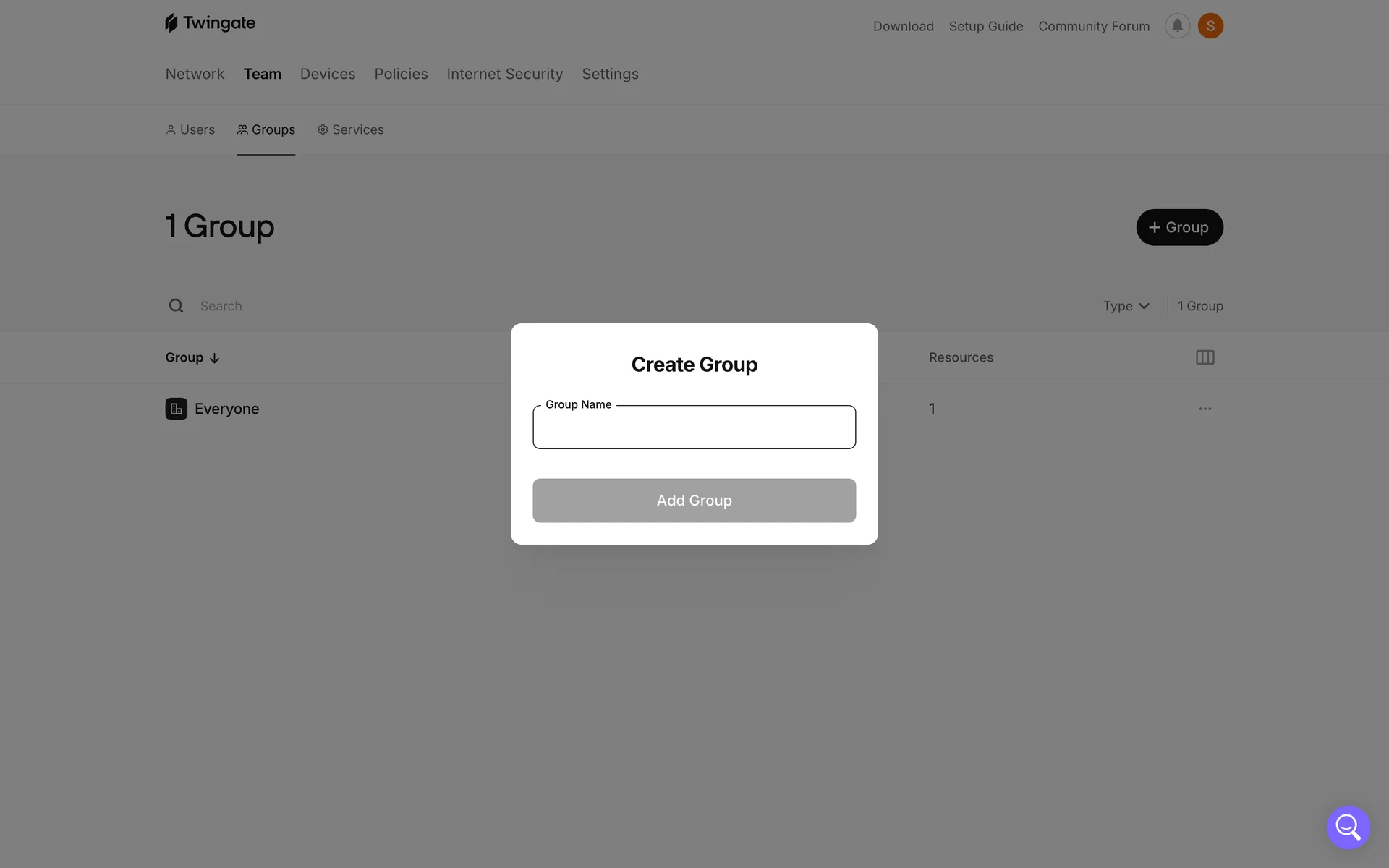Focus the Group Name input field

pos(694,428)
